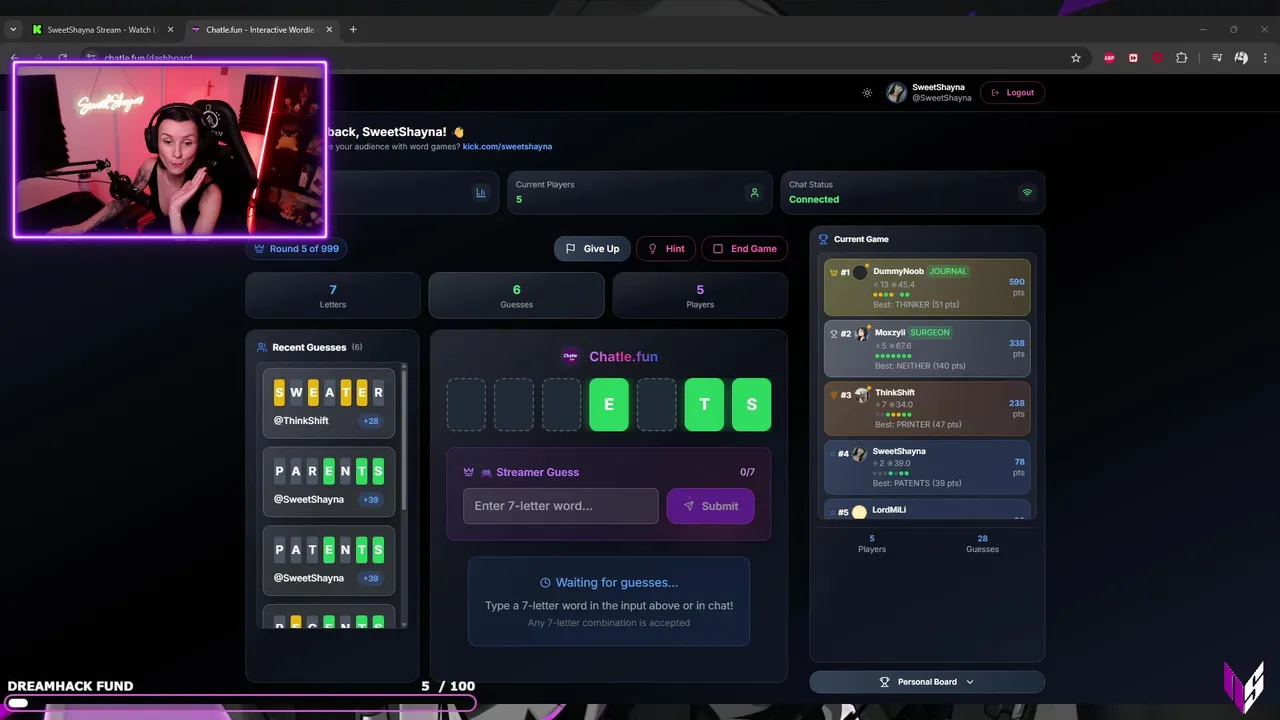
Task: Click the streamer webcam overlay
Action: pyautogui.click(x=170, y=150)
